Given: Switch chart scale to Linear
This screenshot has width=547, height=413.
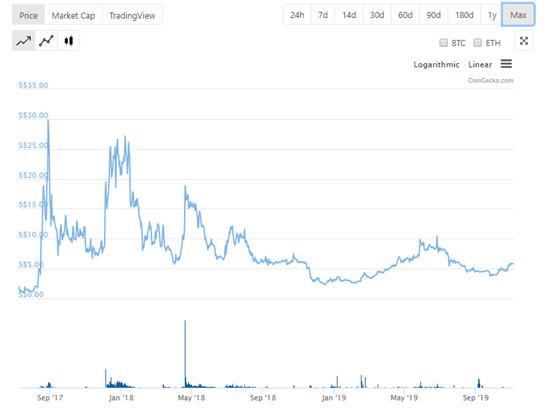Looking at the screenshot, I should tap(480, 65).
